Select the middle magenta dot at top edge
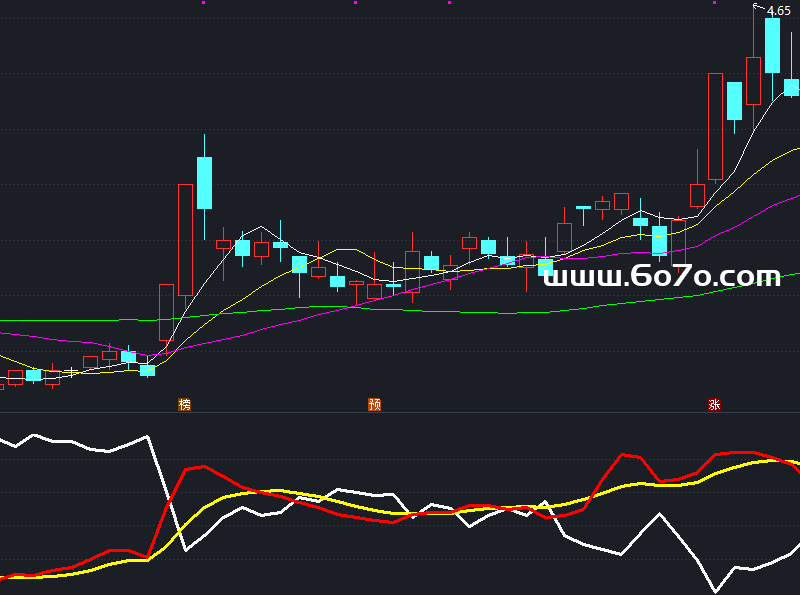 (x=355, y=3)
